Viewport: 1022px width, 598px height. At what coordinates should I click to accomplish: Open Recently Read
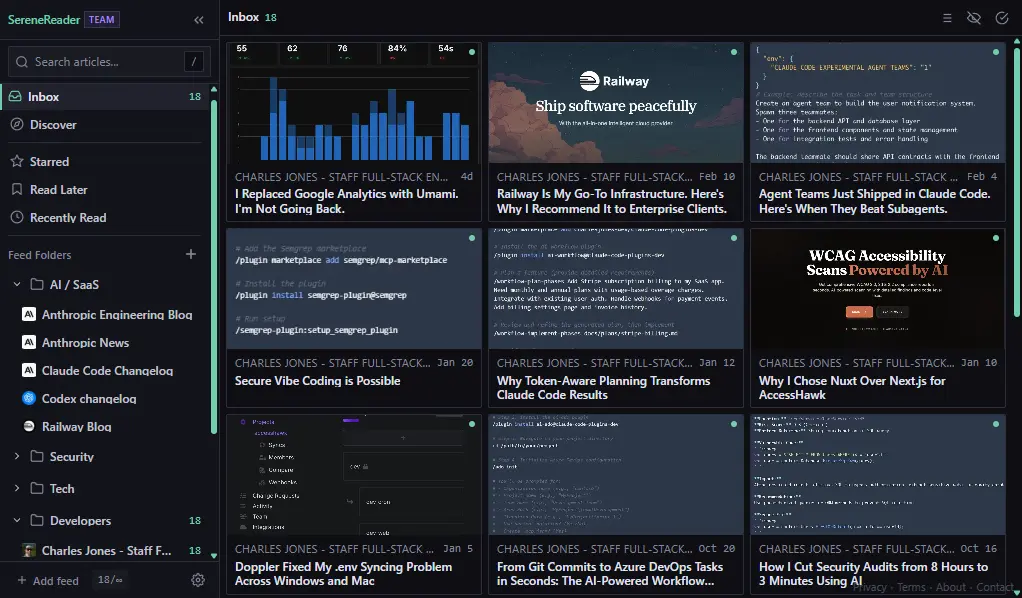point(104,218)
